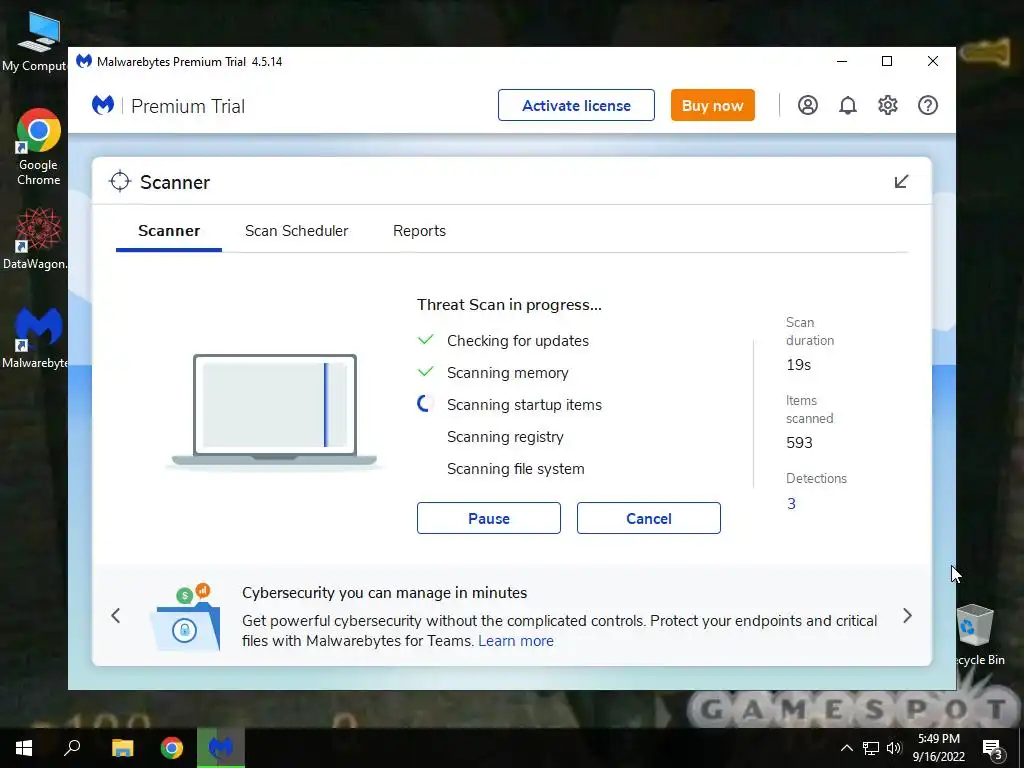This screenshot has height=768, width=1024.
Task: Click 'Cybersecurity you can manage in minutes' headline
Action: coord(385,593)
